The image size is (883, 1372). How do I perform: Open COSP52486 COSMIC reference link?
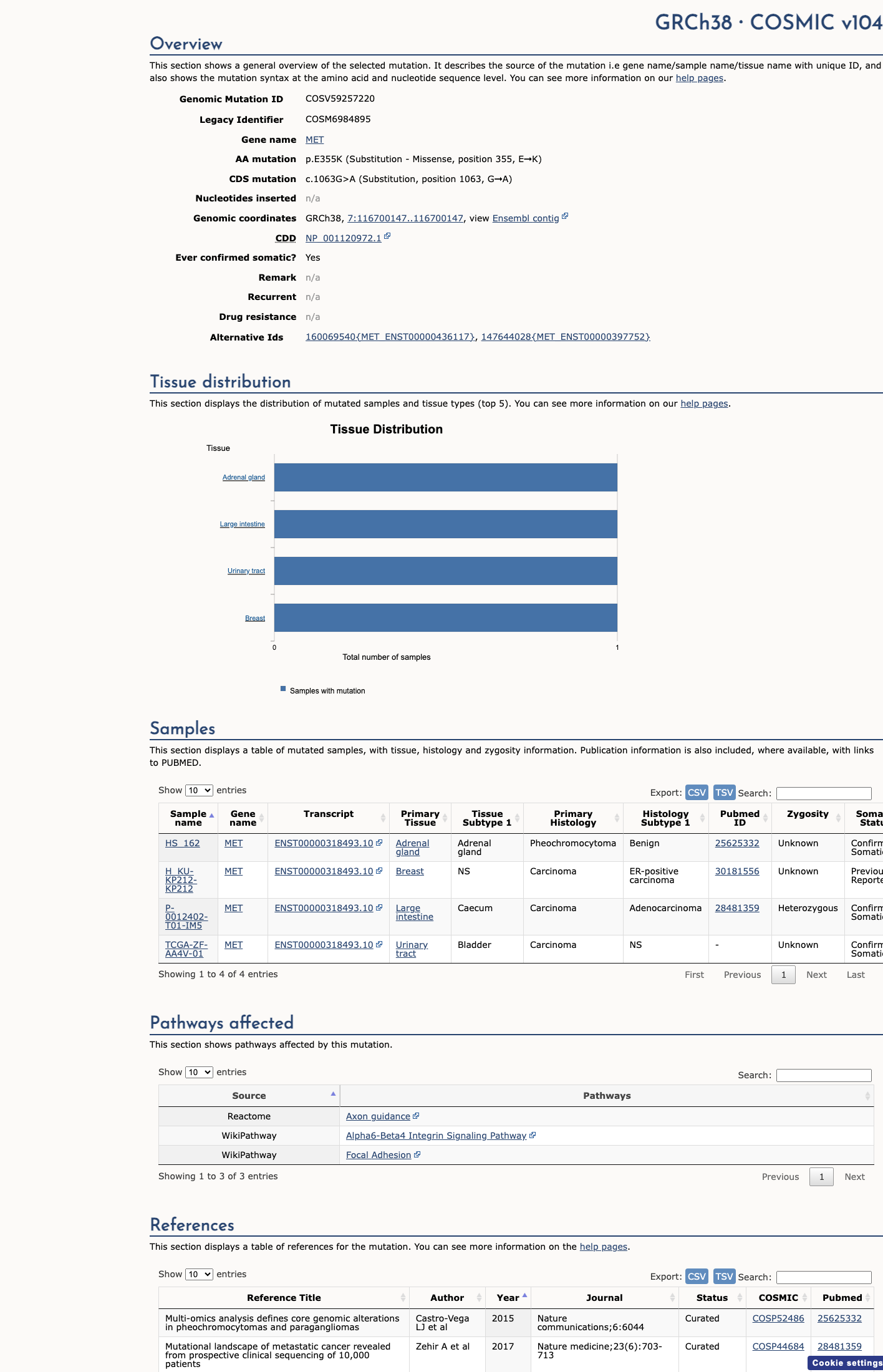pyautogui.click(x=778, y=1318)
